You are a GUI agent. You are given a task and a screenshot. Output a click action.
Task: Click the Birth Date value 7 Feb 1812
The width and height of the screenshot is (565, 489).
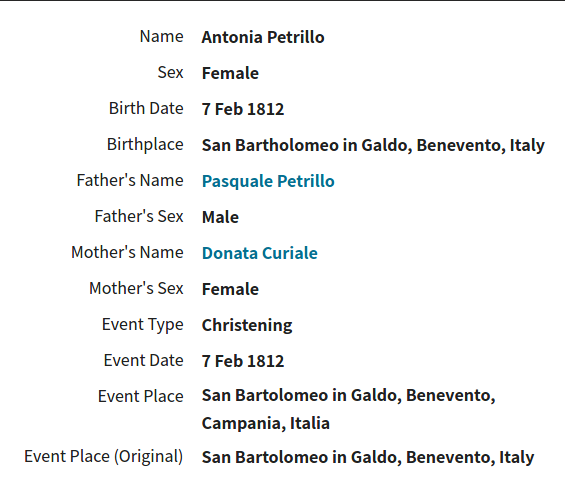coord(243,109)
